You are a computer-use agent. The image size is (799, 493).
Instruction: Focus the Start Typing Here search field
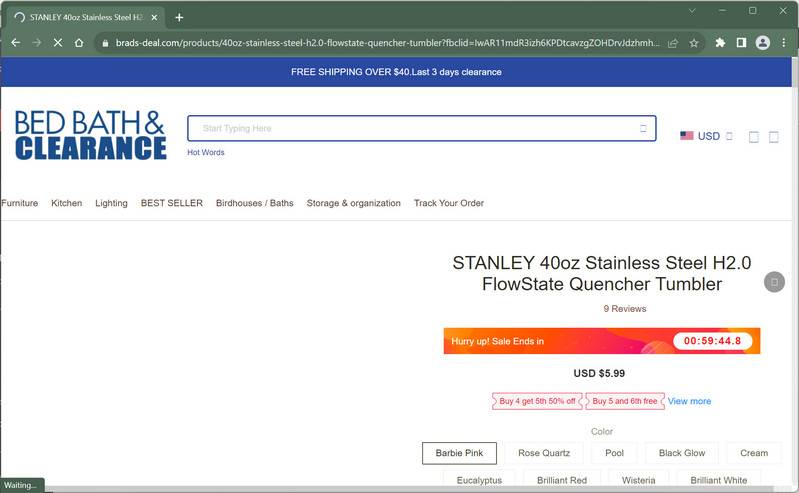[421, 128]
